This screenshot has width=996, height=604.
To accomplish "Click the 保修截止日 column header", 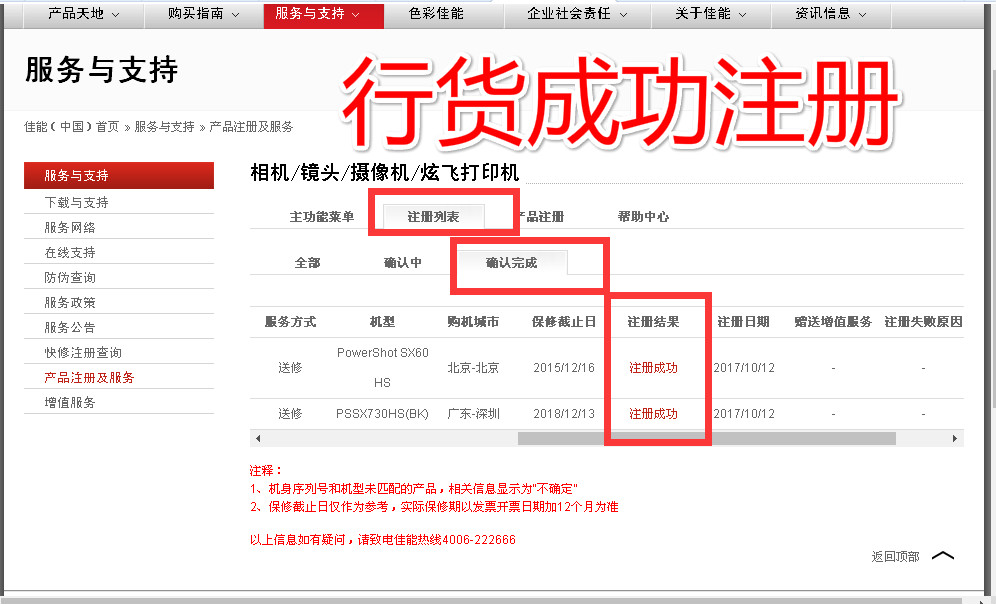I will [x=564, y=322].
